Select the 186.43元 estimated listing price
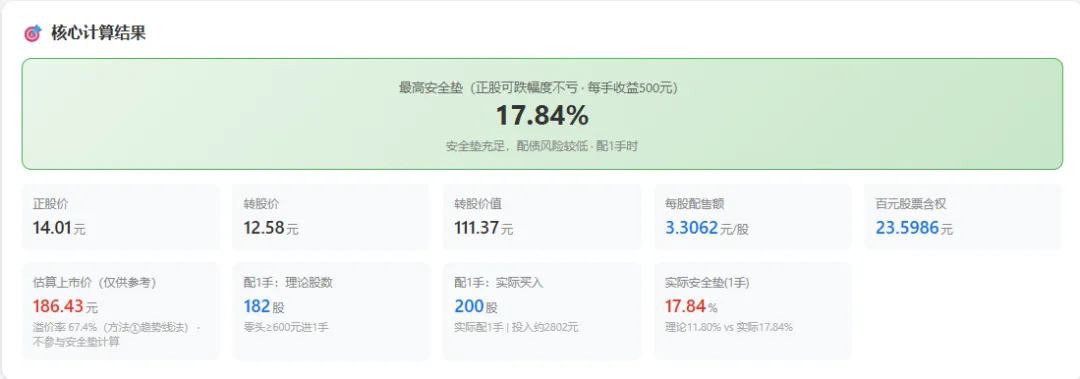1080x379 pixels. tap(65, 306)
